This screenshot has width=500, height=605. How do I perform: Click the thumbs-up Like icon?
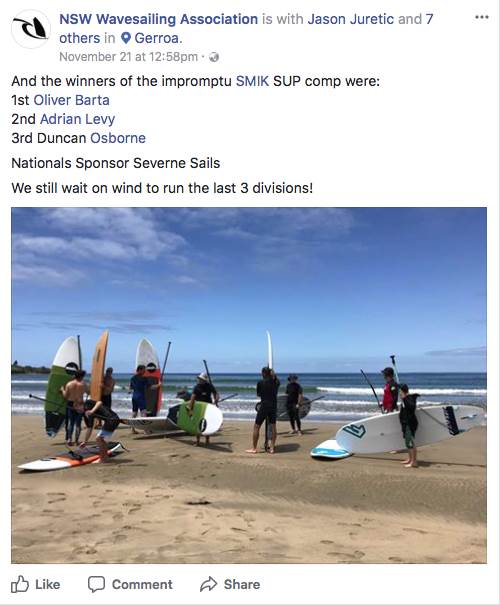20,584
